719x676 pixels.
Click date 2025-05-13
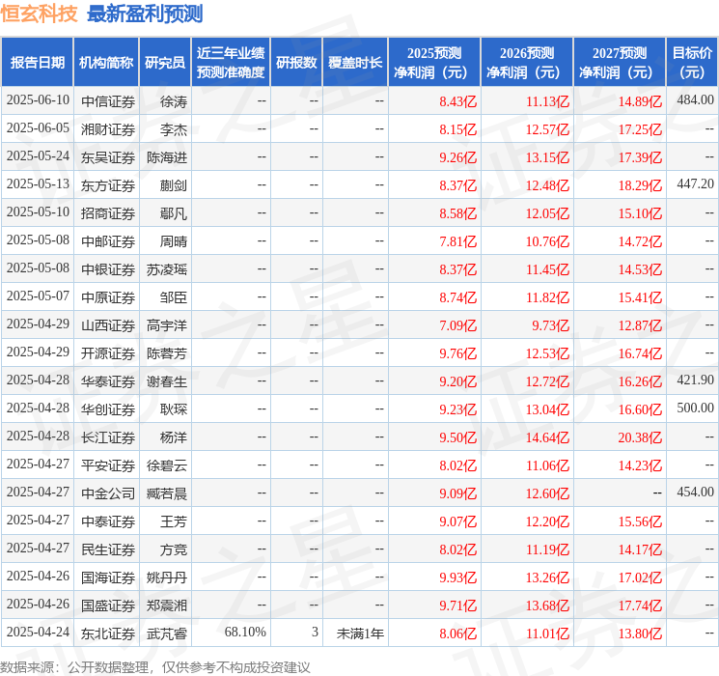tap(38, 184)
